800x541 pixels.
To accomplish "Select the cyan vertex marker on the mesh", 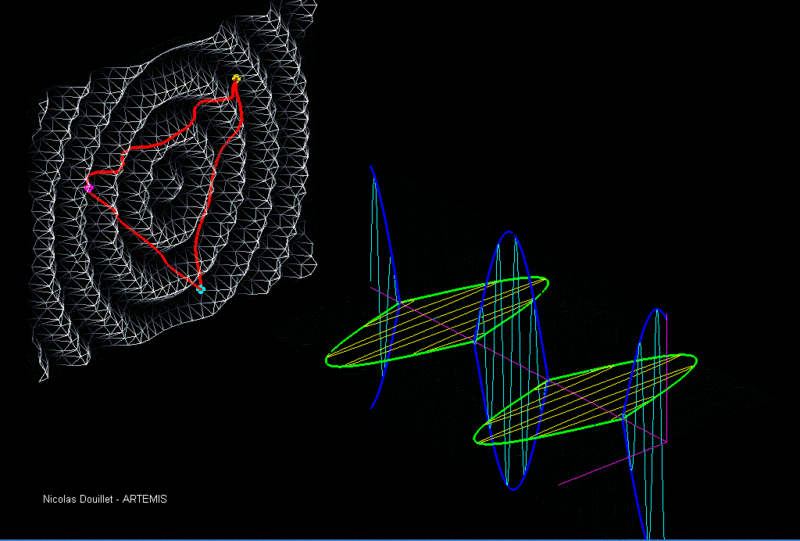I will [201, 289].
